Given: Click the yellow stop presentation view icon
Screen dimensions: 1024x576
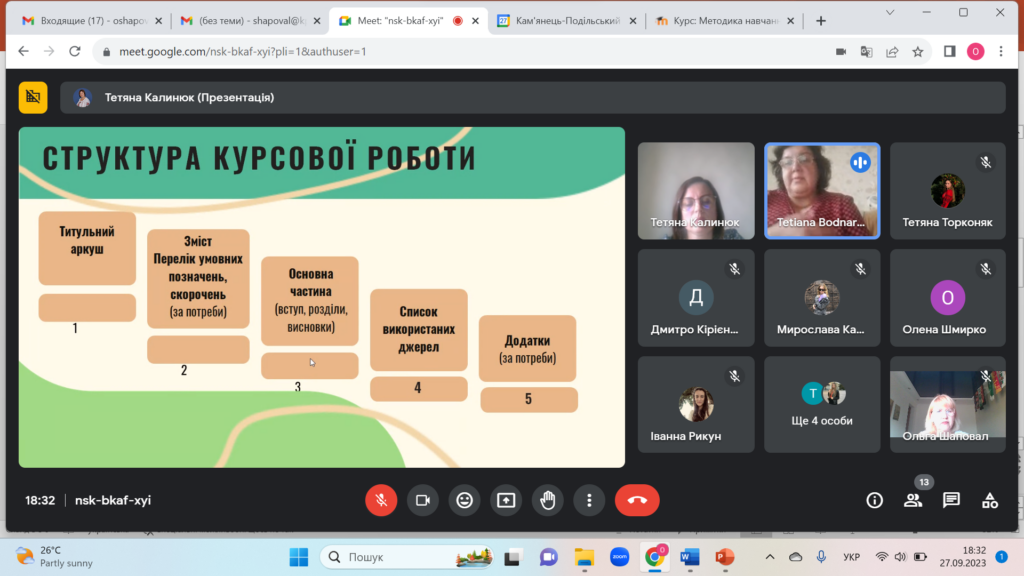Looking at the screenshot, I should click(33, 97).
